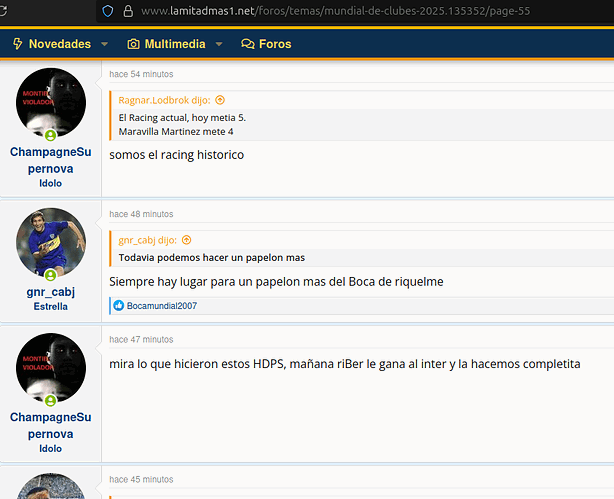Image resolution: width=614 pixels, height=499 pixels.
Task: Click ChampagneSupernova avatar on 47-minute post
Action: [x=51, y=368]
